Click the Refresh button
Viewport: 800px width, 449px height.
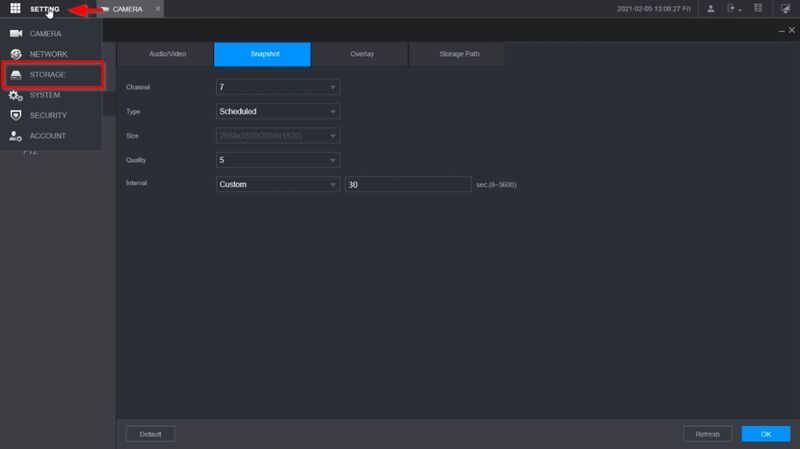pos(708,434)
